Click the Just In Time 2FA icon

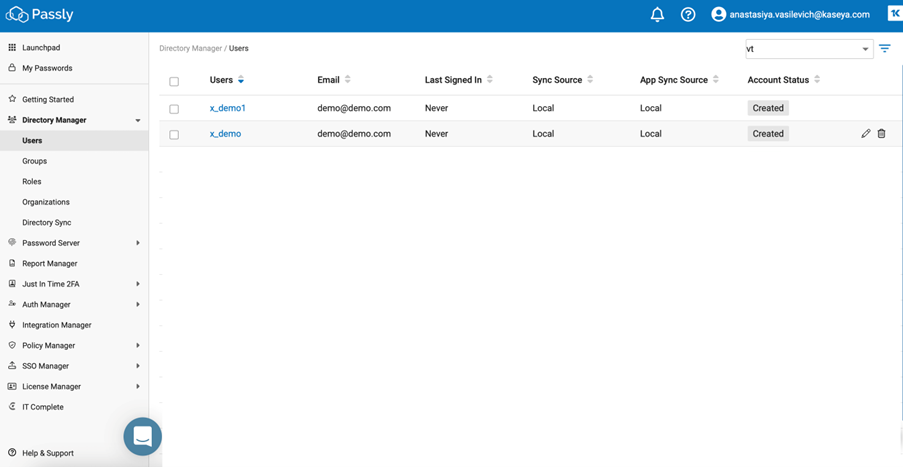click(12, 284)
